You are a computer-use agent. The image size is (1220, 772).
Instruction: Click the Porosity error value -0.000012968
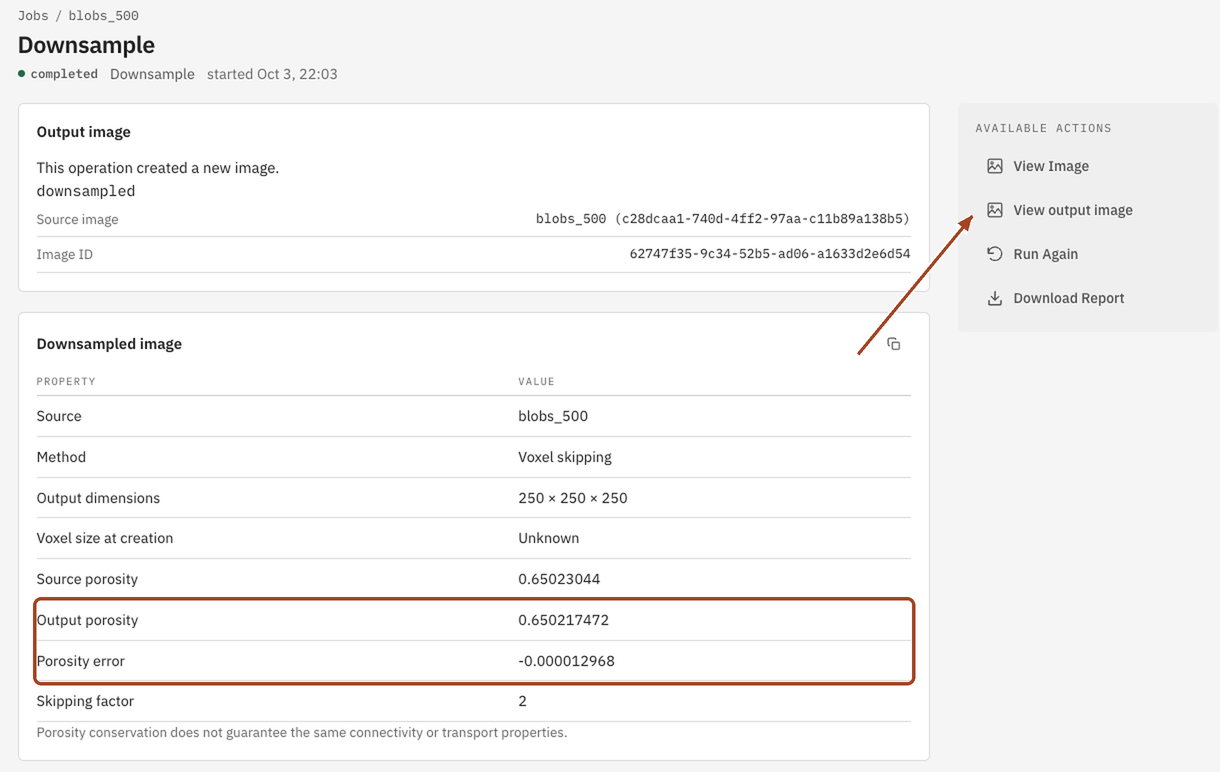pyautogui.click(x=566, y=661)
